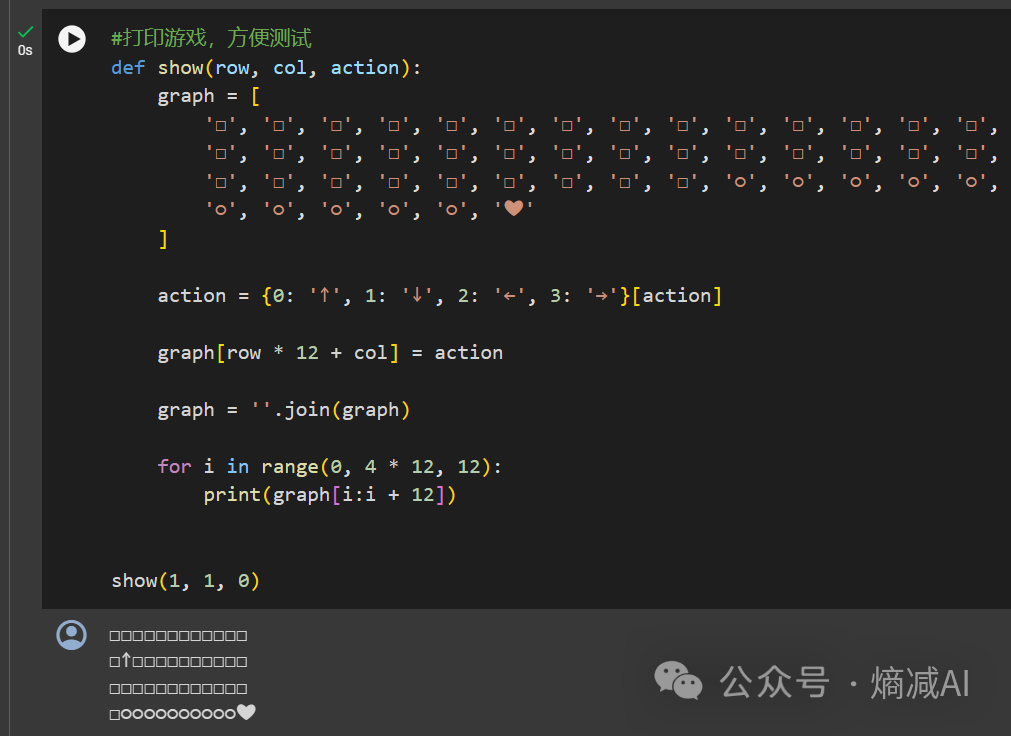
Task: Click the line 'def show(row, col, action):'
Action: click(x=266, y=68)
